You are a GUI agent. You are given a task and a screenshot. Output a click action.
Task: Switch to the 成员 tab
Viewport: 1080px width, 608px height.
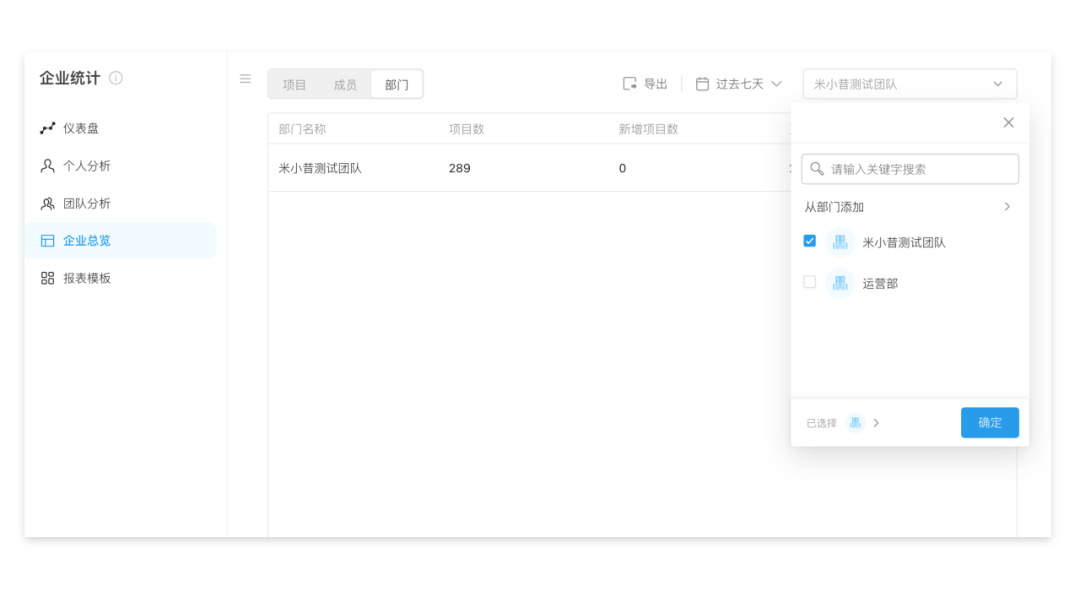[x=345, y=85]
